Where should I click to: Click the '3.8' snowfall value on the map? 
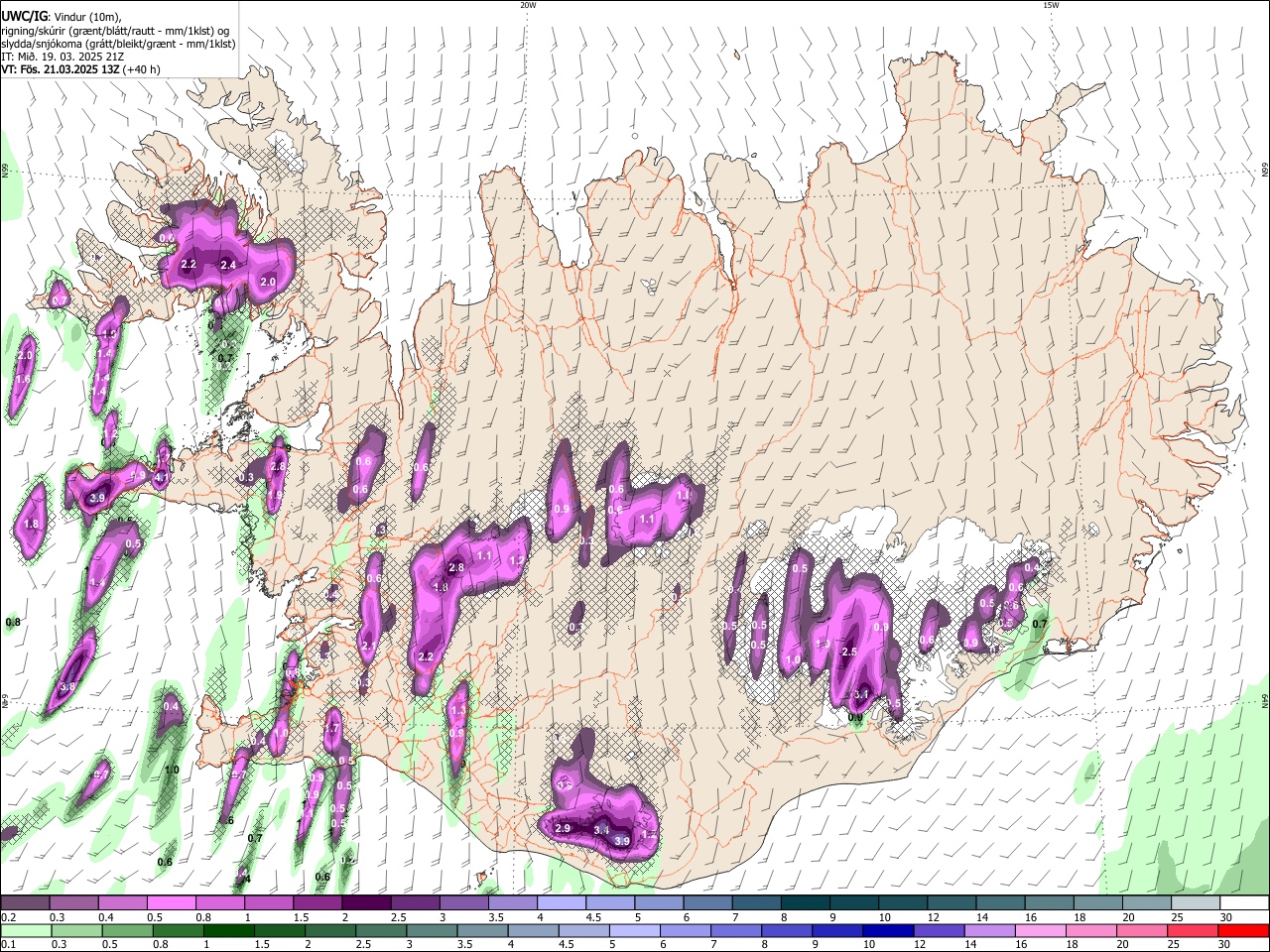point(67,686)
